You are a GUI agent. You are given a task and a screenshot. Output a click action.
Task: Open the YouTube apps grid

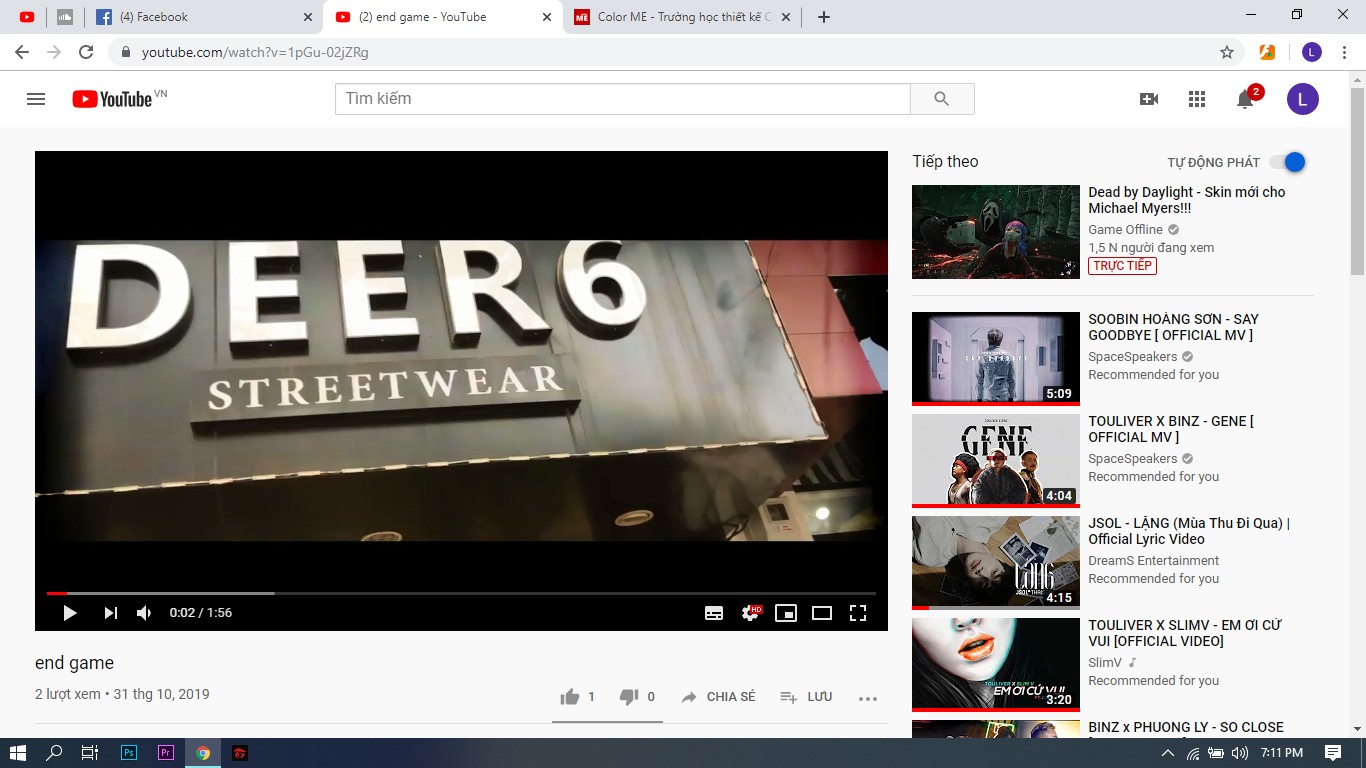[1197, 99]
